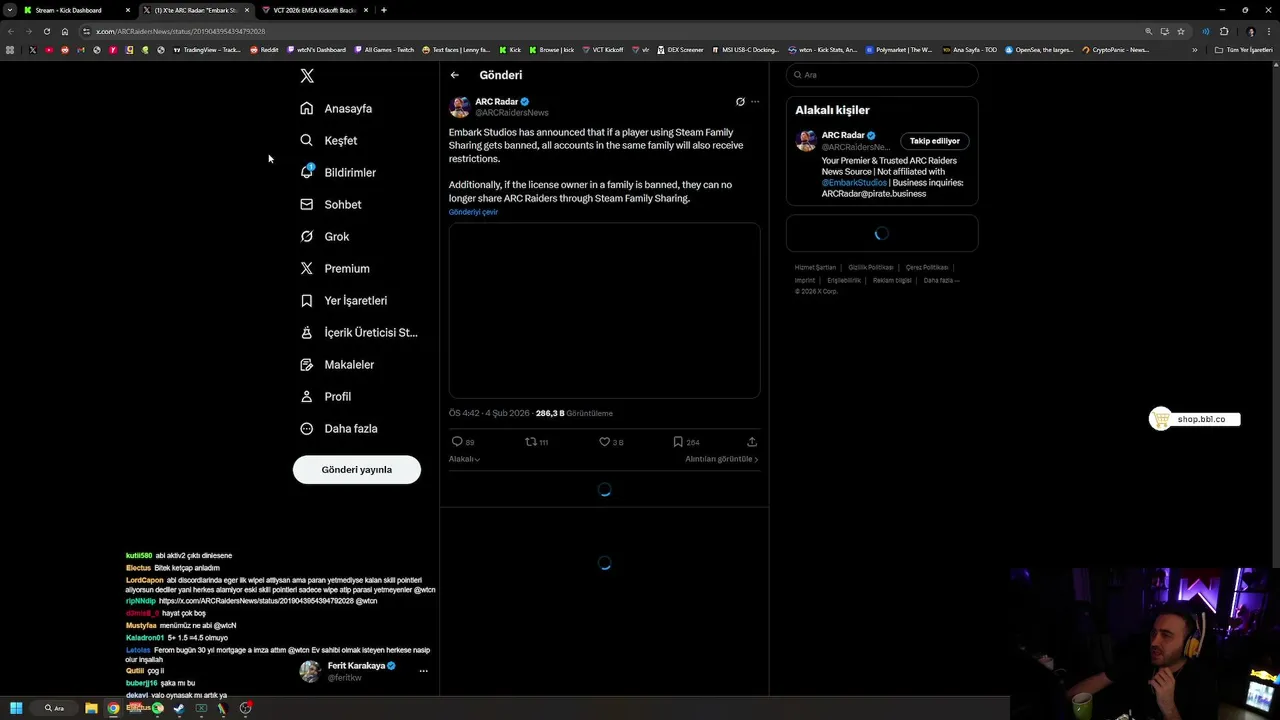Open the ARC Radar avatar in post
The image size is (1280, 720).
coord(459,107)
